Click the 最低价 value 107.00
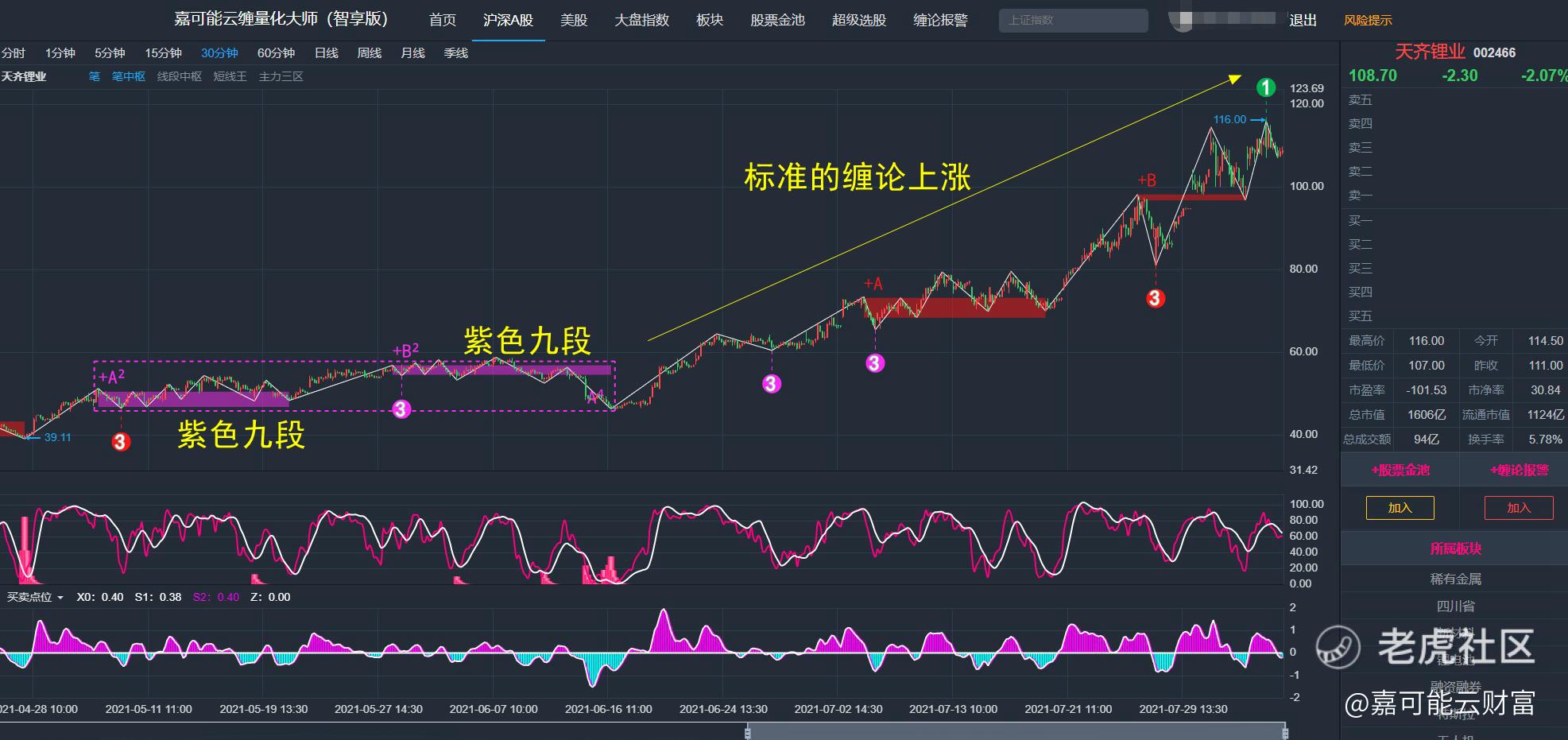Screen dimensions: 1568x740 [1427, 366]
